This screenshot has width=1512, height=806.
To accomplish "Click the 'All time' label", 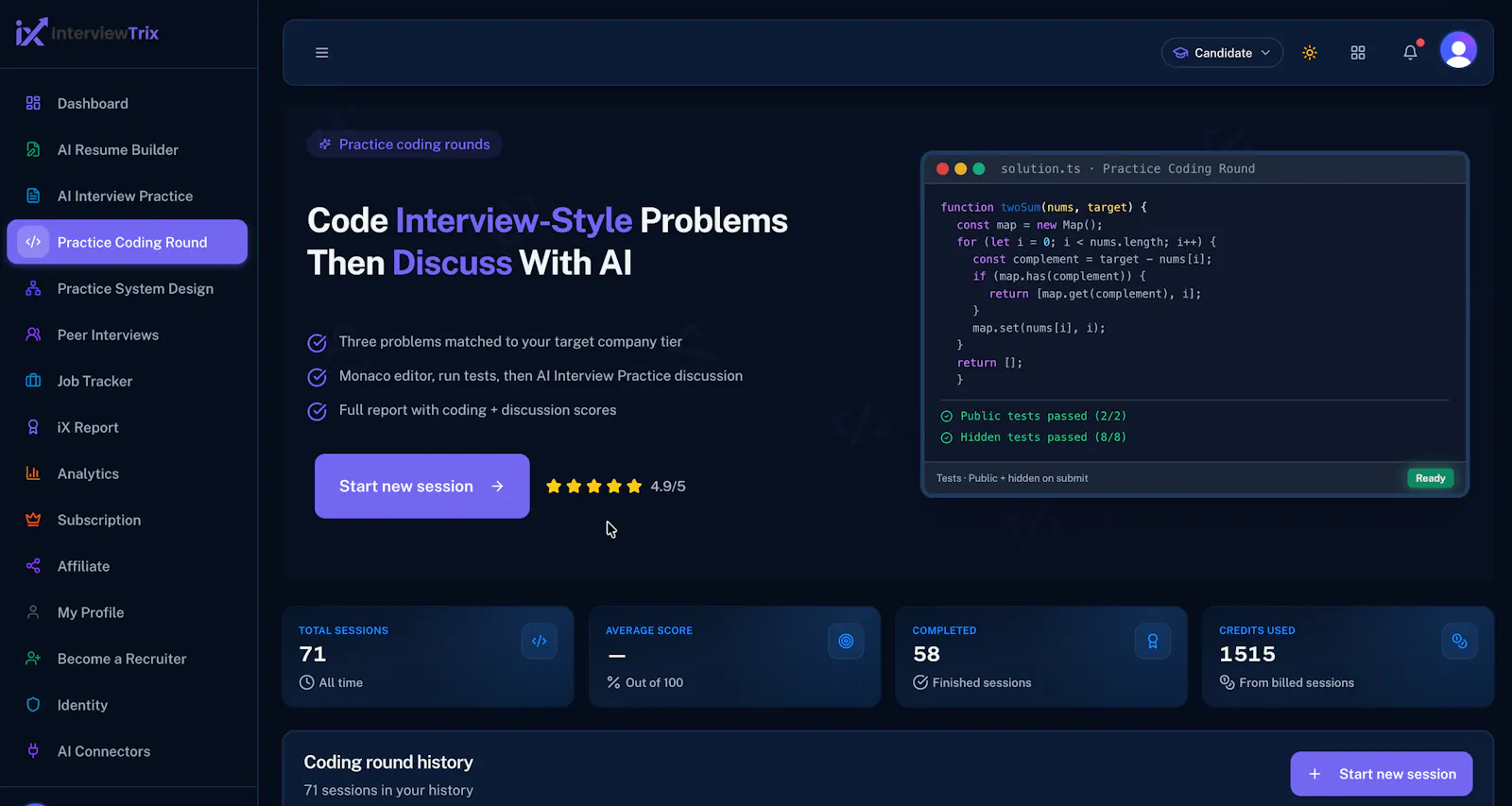I will coord(341,682).
